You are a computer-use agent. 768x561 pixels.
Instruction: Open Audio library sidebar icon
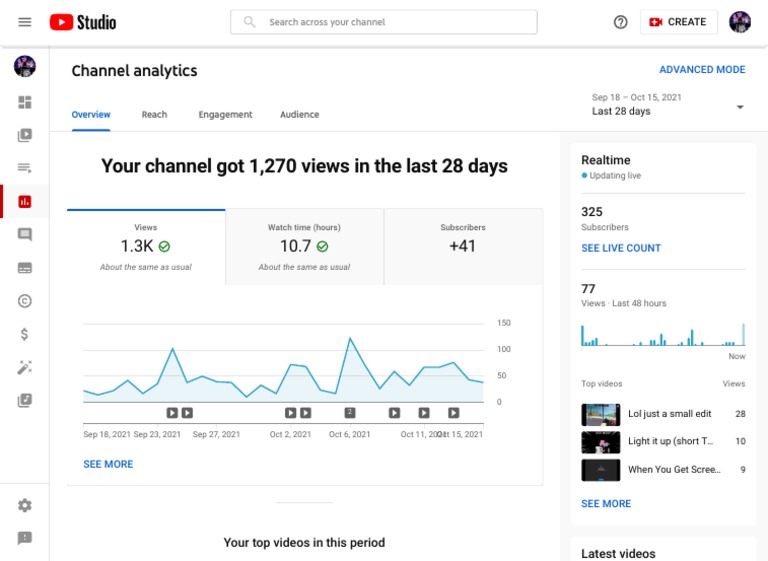point(24,400)
